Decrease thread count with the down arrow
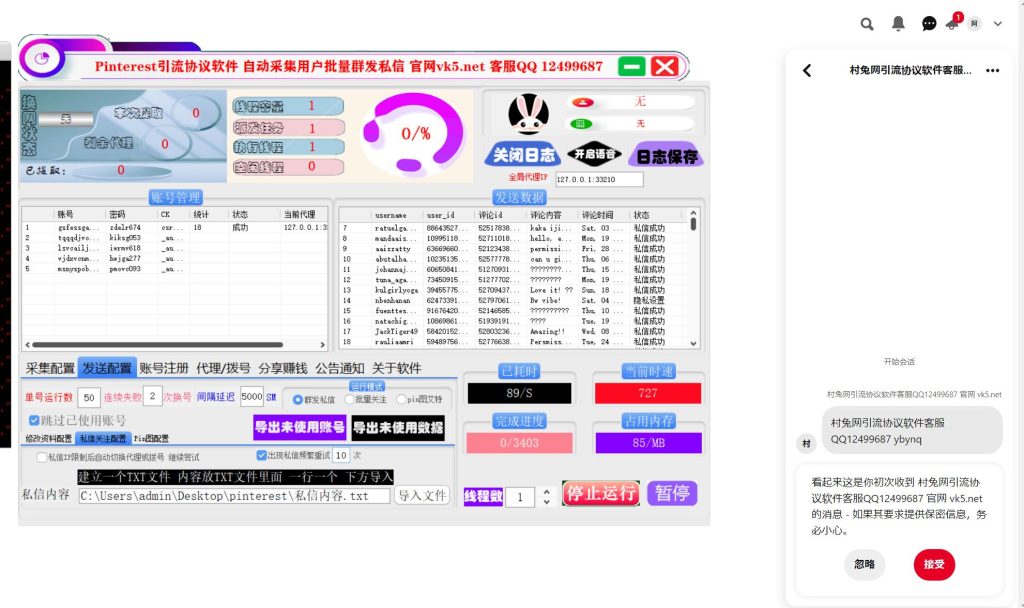1024x608 pixels. (546, 502)
